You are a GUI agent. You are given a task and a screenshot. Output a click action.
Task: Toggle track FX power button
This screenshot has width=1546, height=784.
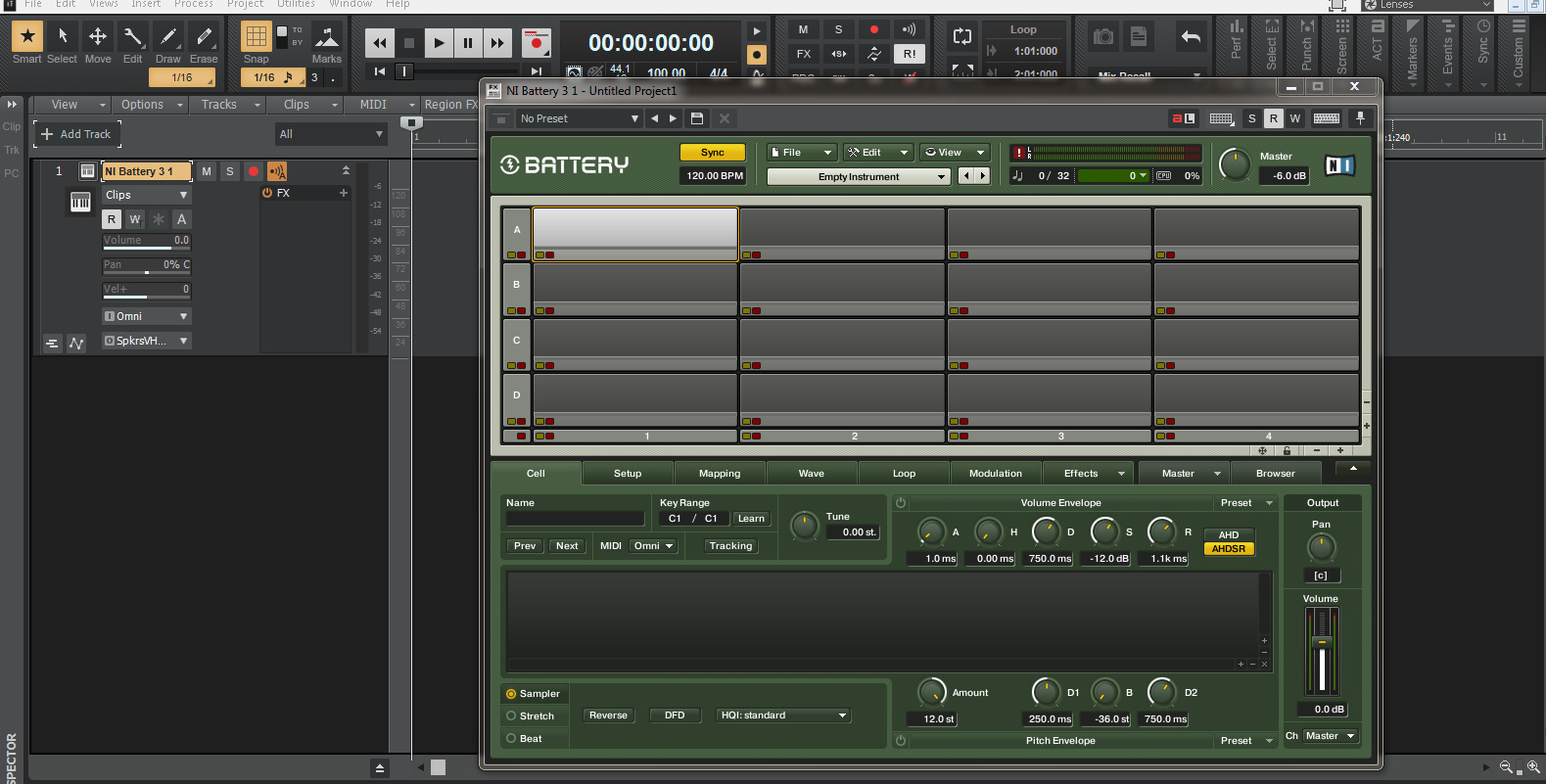coord(266,193)
